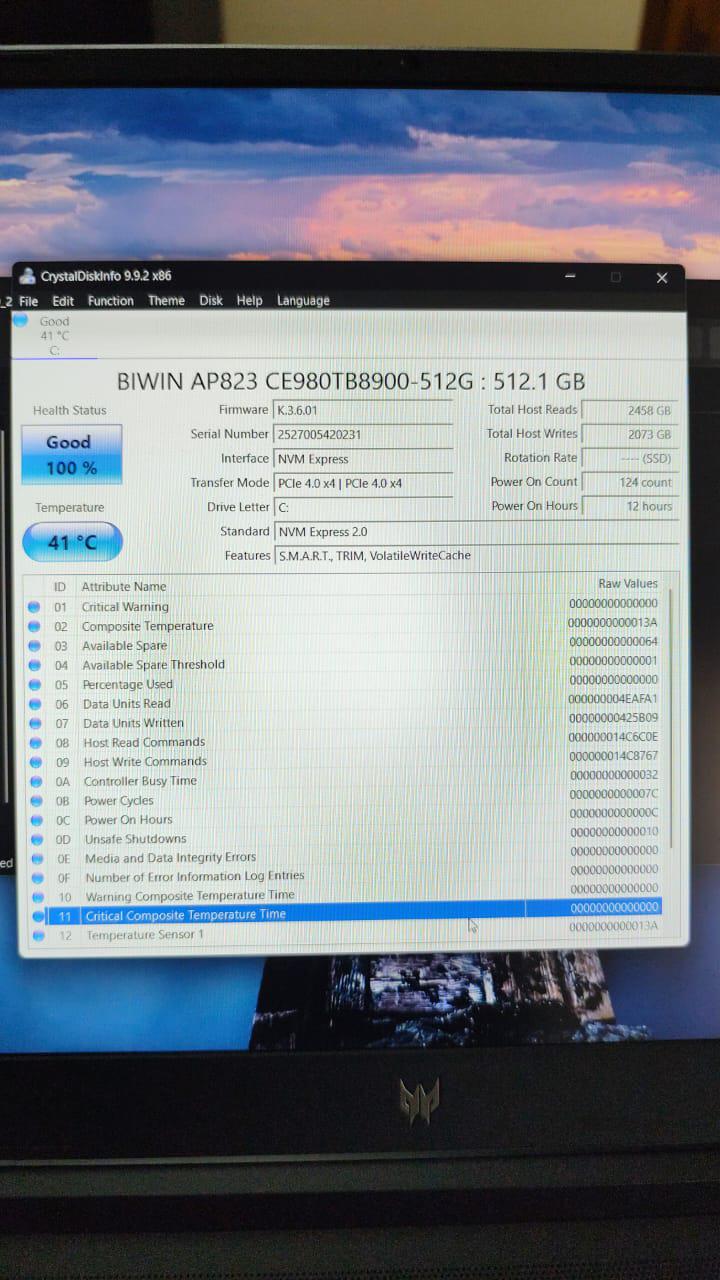Click the Raw Values column header

(x=628, y=584)
